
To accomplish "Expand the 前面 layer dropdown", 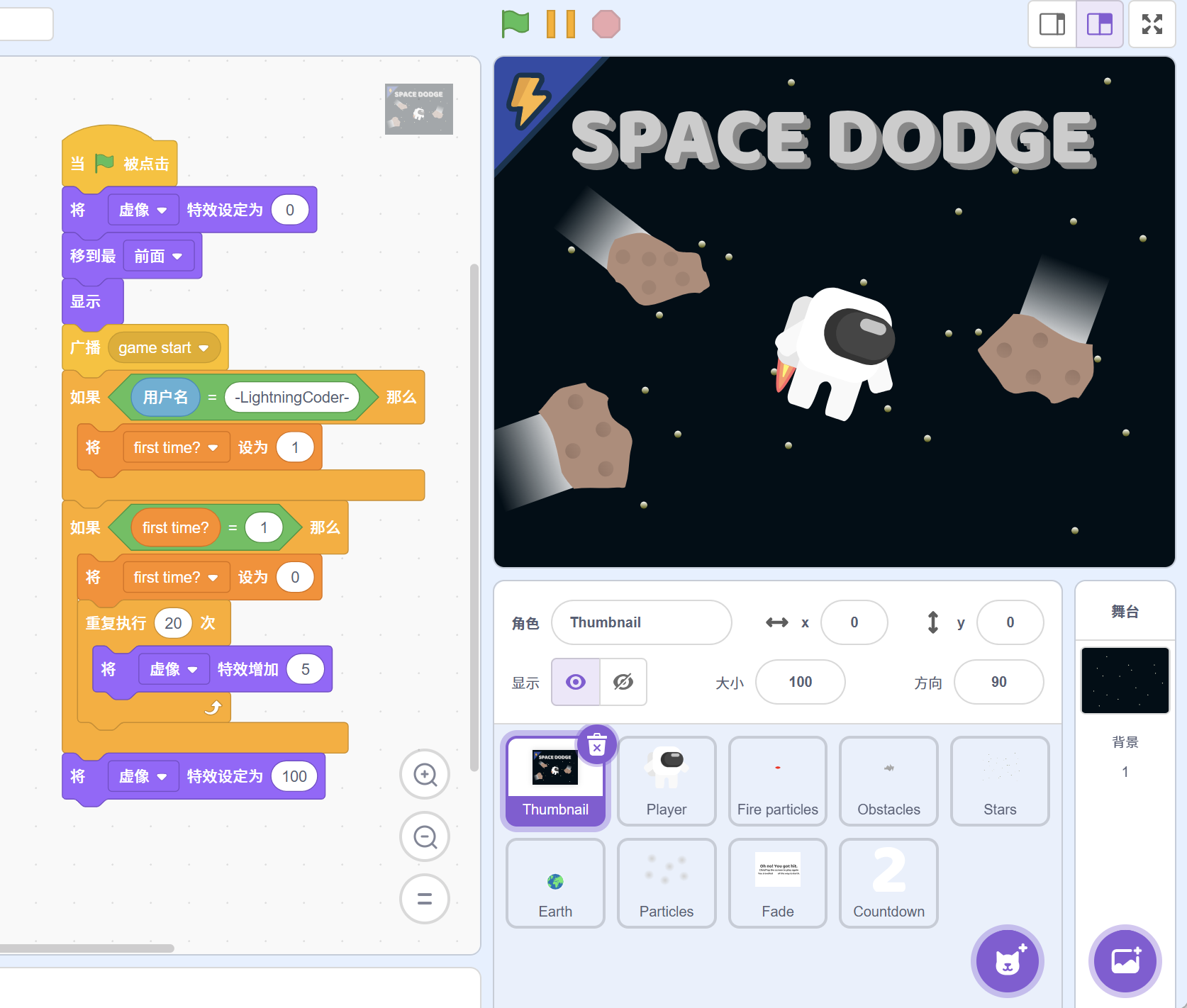I will pyautogui.click(x=177, y=257).
